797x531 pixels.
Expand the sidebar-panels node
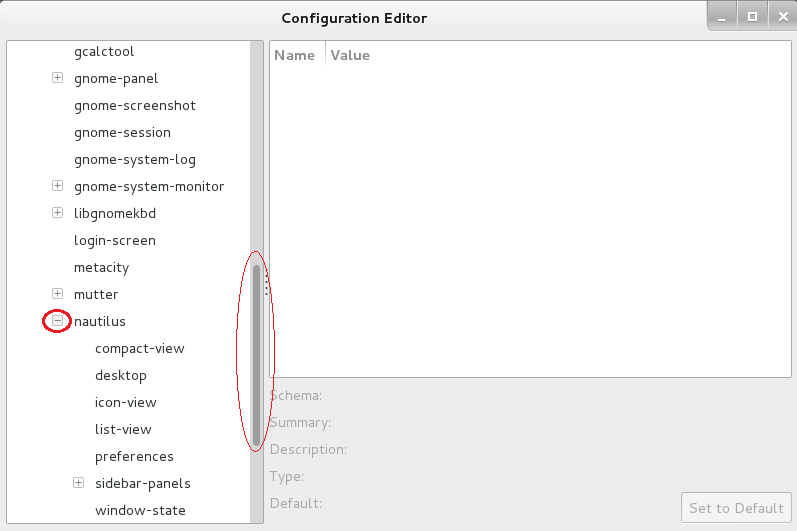click(78, 483)
